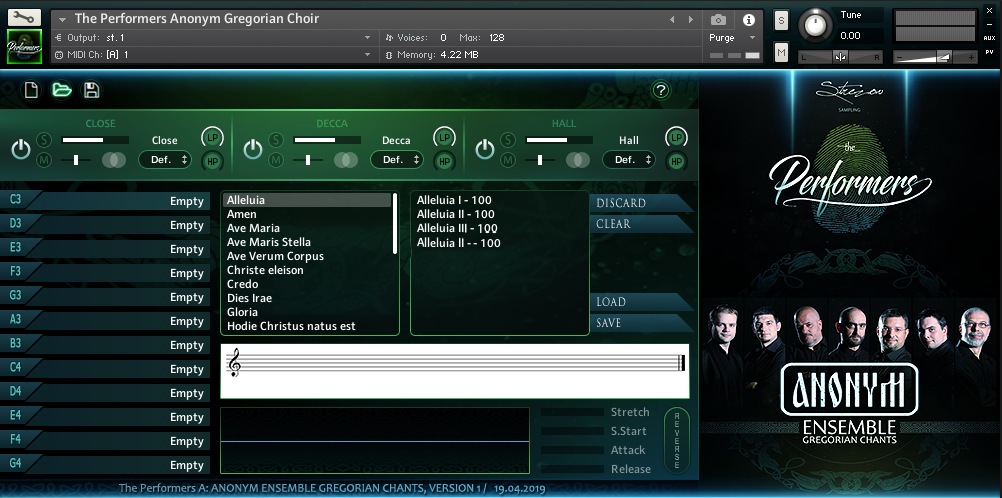This screenshot has width=1002, height=498.
Task: Click header Solo S button
Action: [781, 21]
